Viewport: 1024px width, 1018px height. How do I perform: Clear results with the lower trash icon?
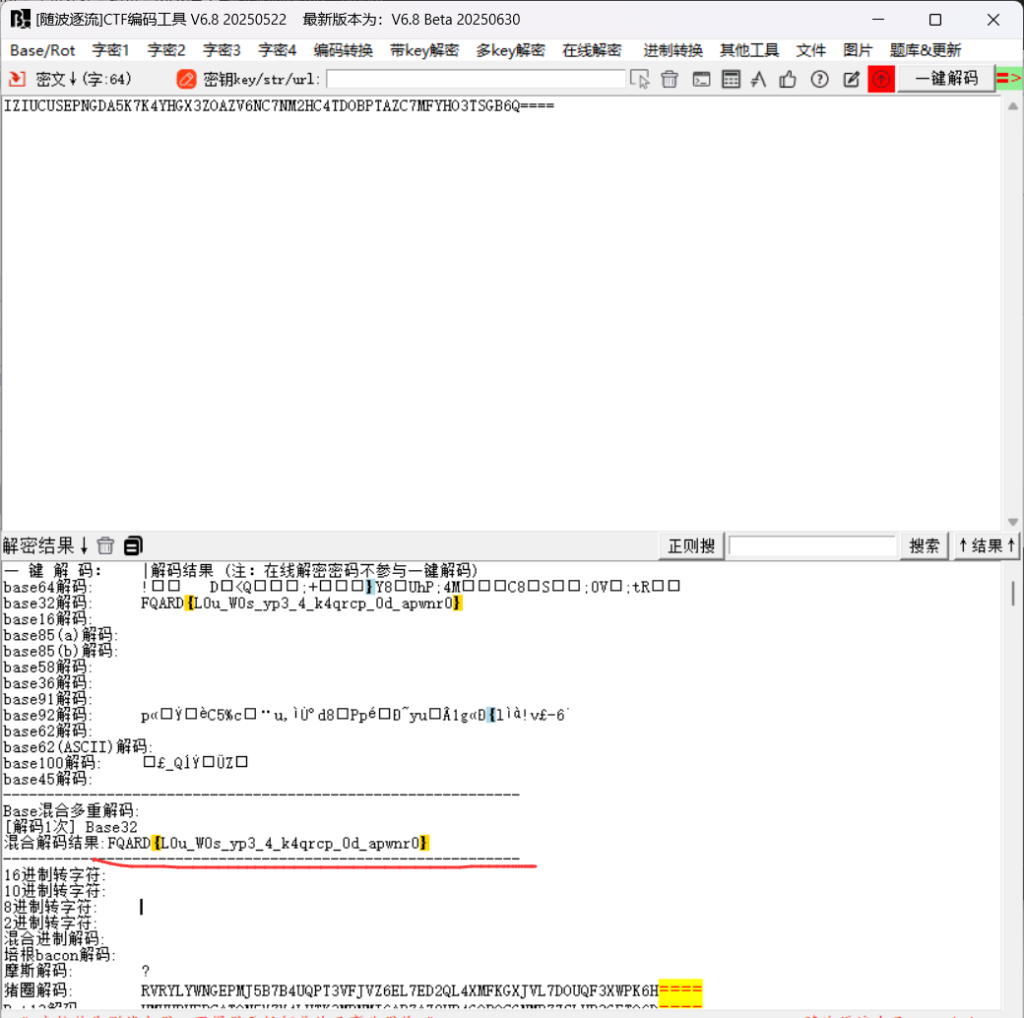click(x=106, y=546)
